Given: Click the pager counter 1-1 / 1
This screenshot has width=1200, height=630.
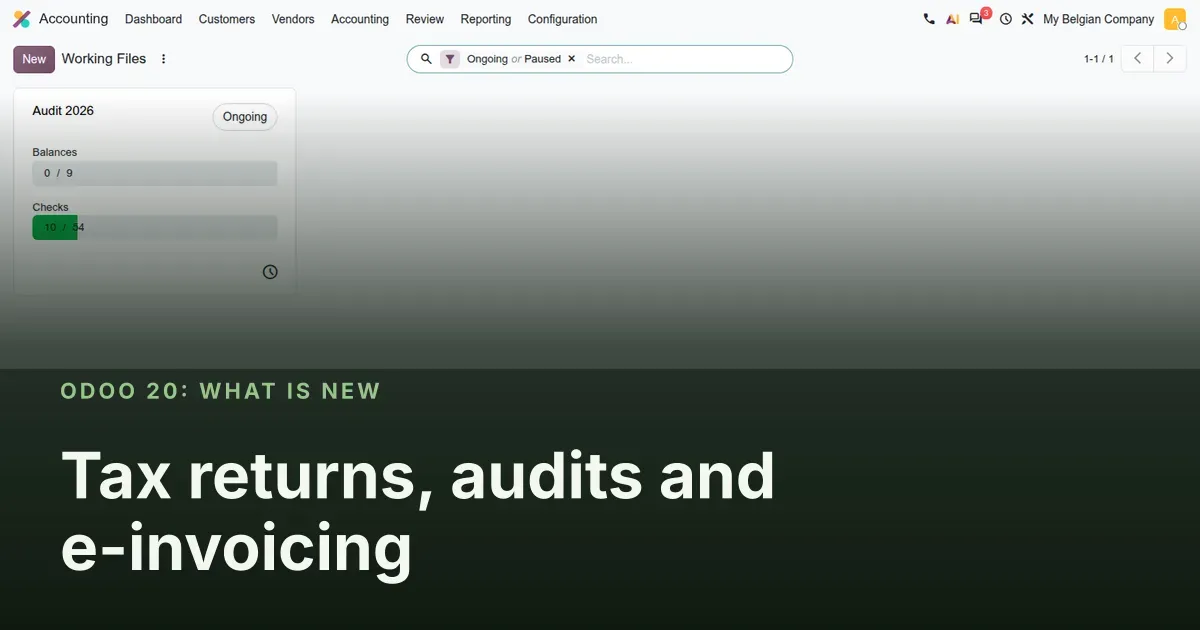Looking at the screenshot, I should [x=1099, y=59].
